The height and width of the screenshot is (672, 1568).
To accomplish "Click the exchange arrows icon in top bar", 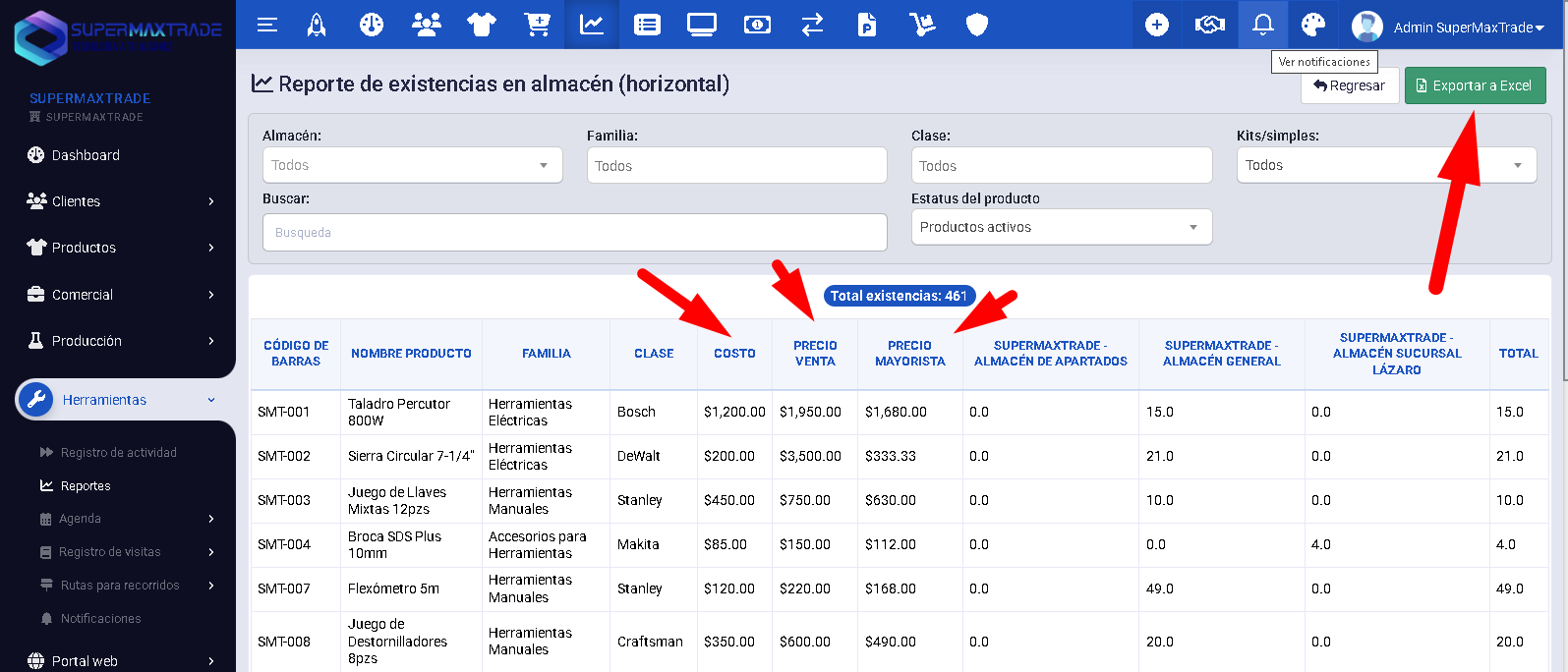I will click(812, 25).
